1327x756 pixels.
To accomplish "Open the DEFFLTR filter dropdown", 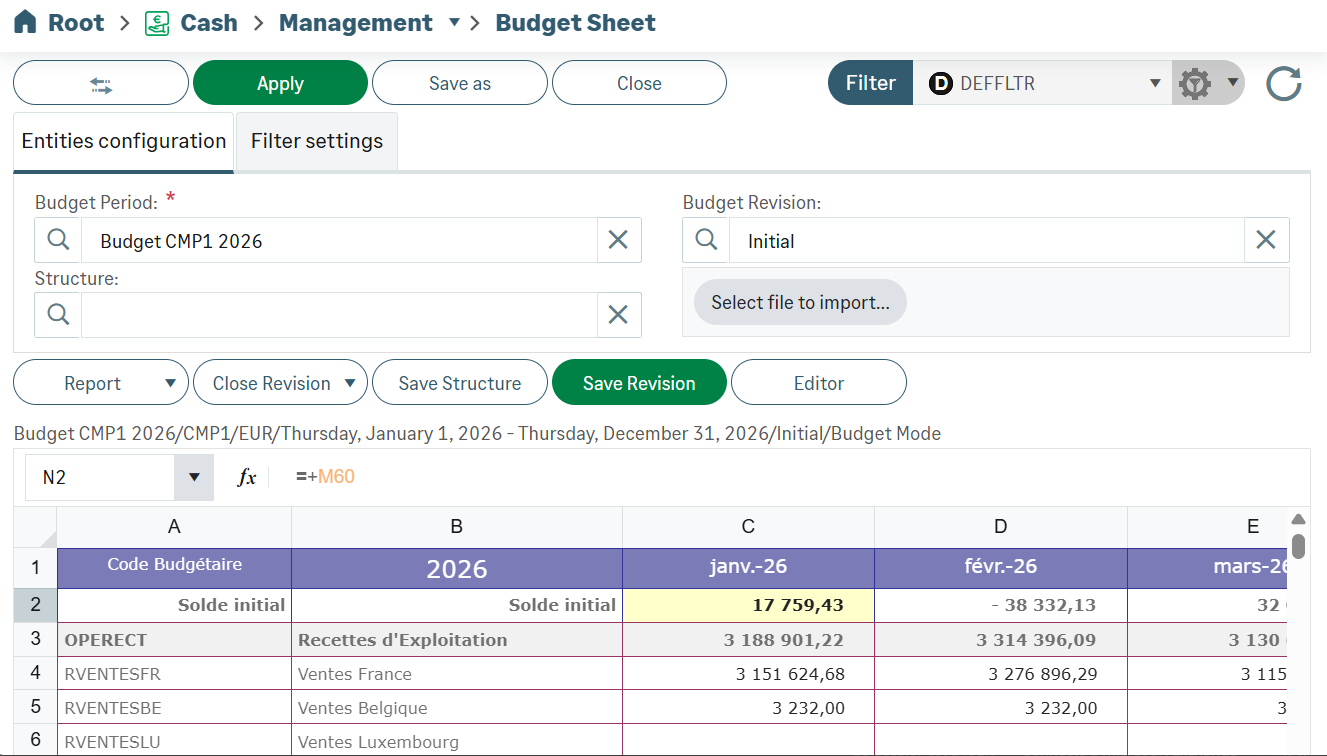I will coord(1155,84).
